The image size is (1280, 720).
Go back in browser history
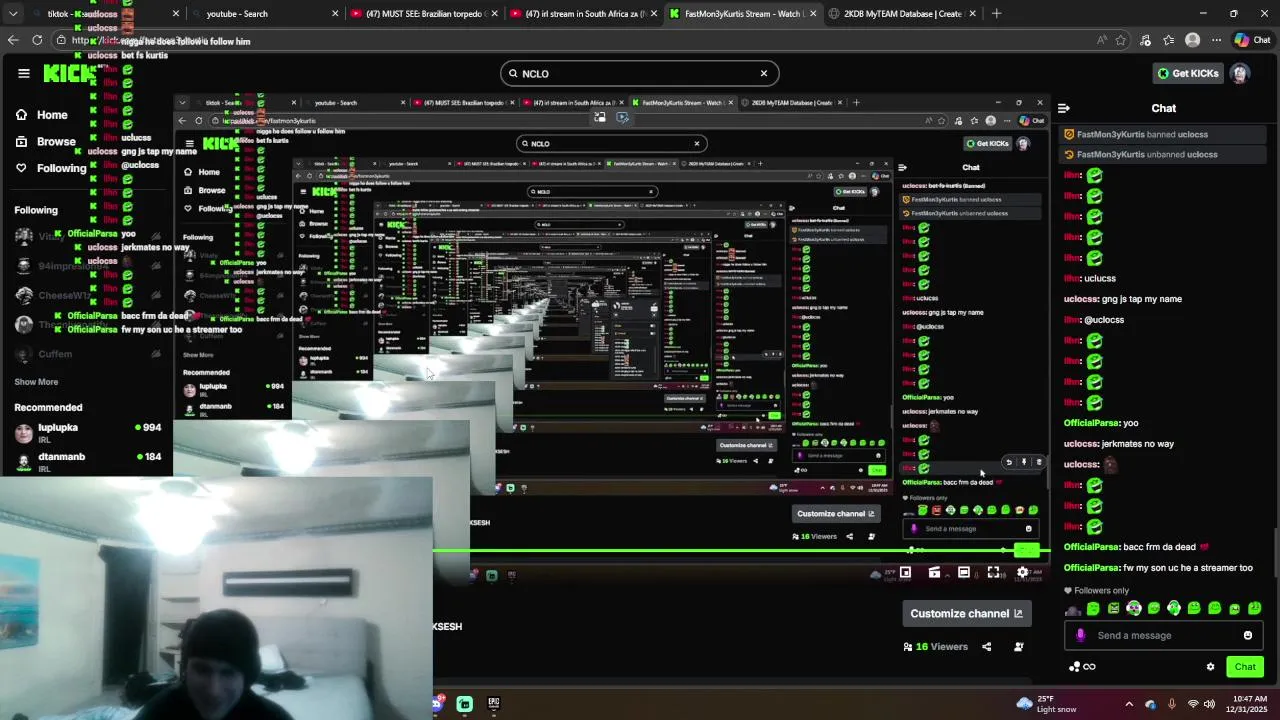tap(12, 40)
